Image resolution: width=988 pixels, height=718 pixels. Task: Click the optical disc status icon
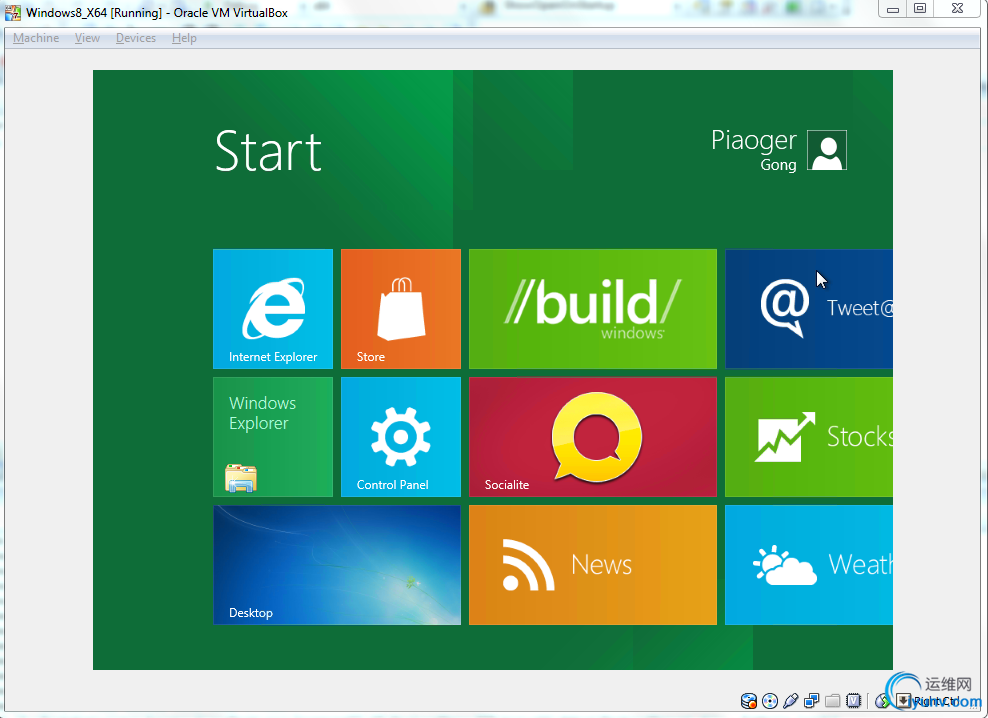[x=770, y=701]
